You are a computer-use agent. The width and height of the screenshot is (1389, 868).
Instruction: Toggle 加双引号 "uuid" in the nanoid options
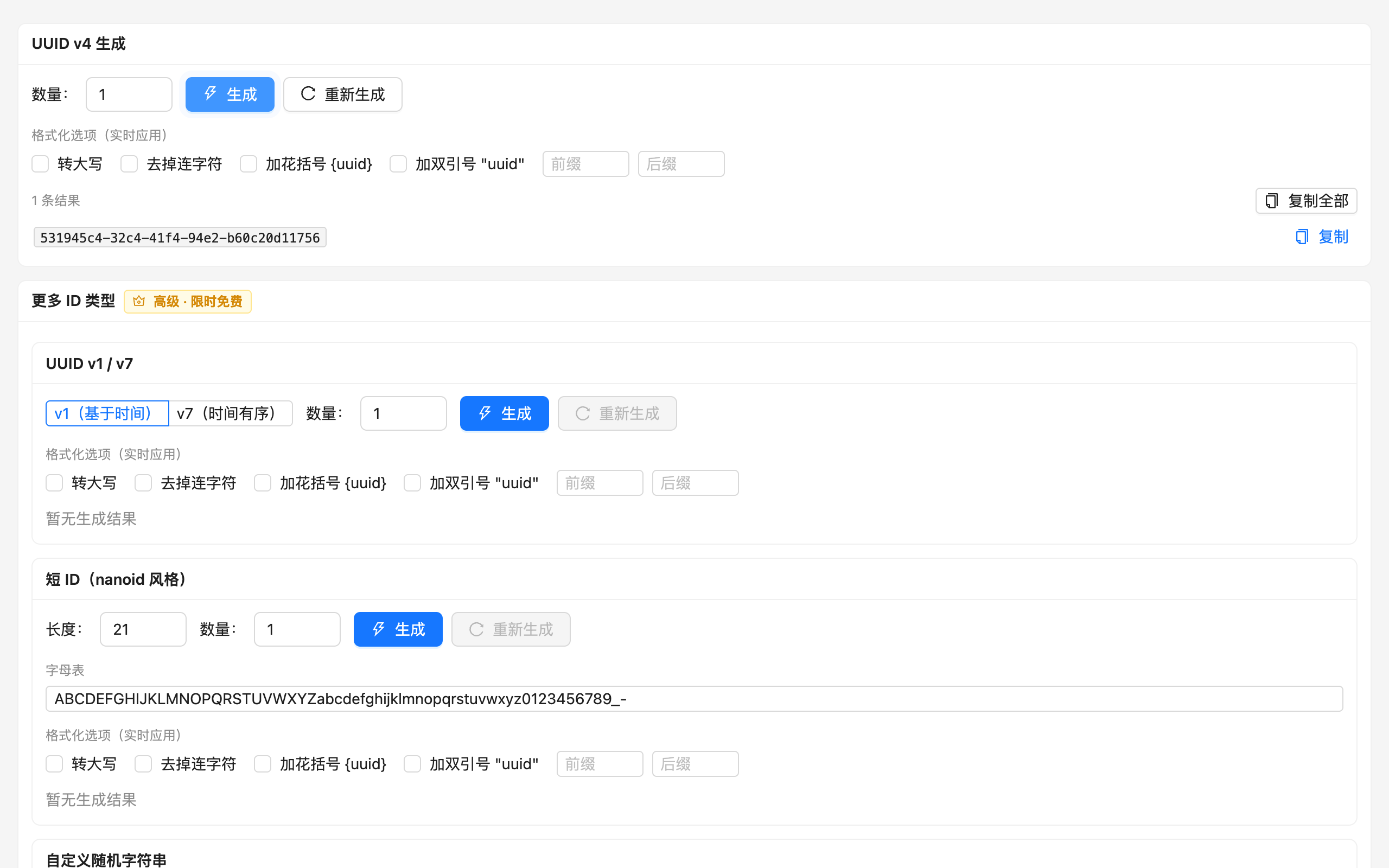412,764
